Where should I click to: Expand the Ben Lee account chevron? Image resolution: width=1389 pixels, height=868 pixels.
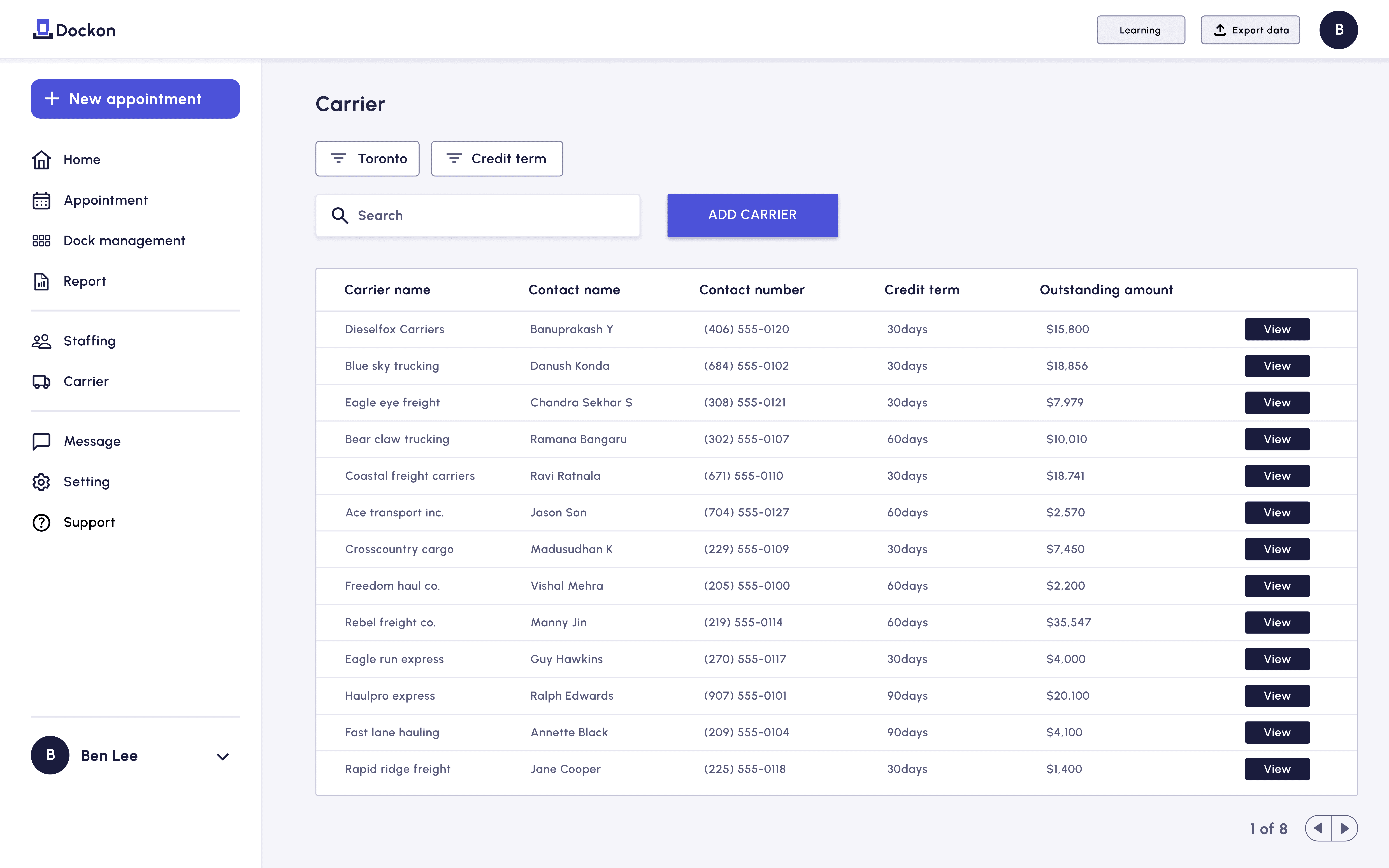(x=223, y=757)
